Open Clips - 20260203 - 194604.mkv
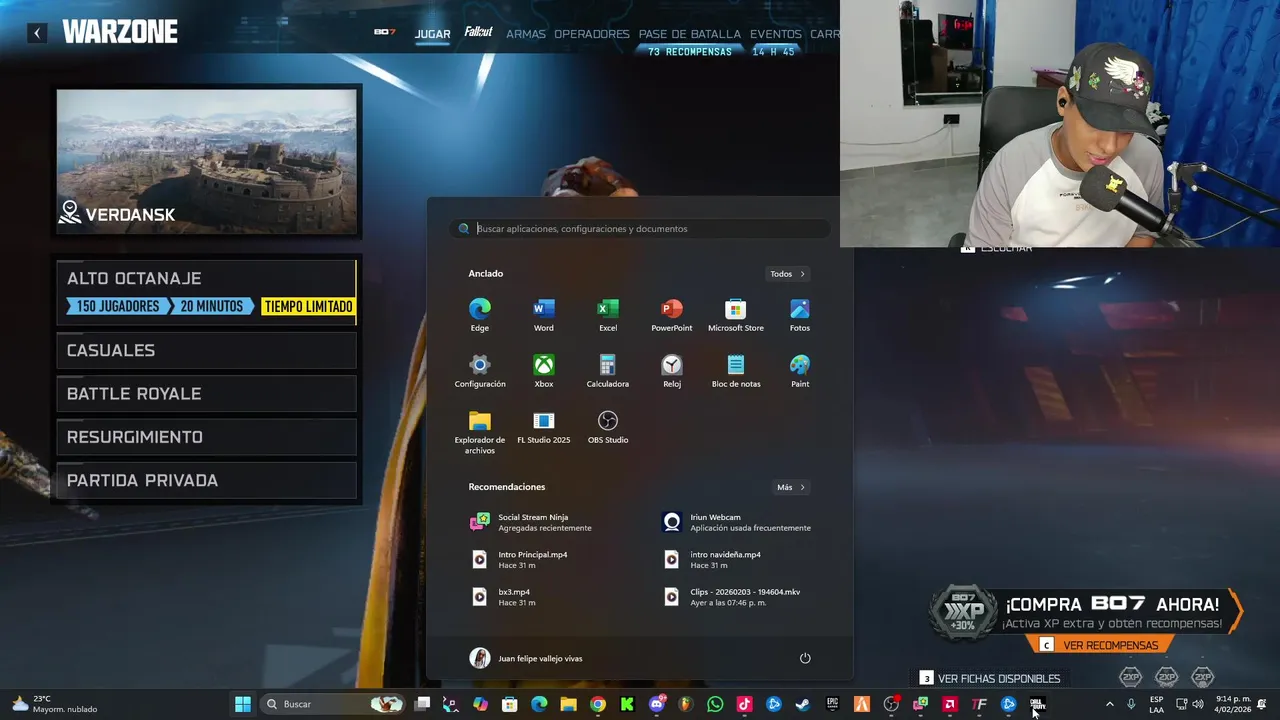The image size is (1280, 720). 733,596
